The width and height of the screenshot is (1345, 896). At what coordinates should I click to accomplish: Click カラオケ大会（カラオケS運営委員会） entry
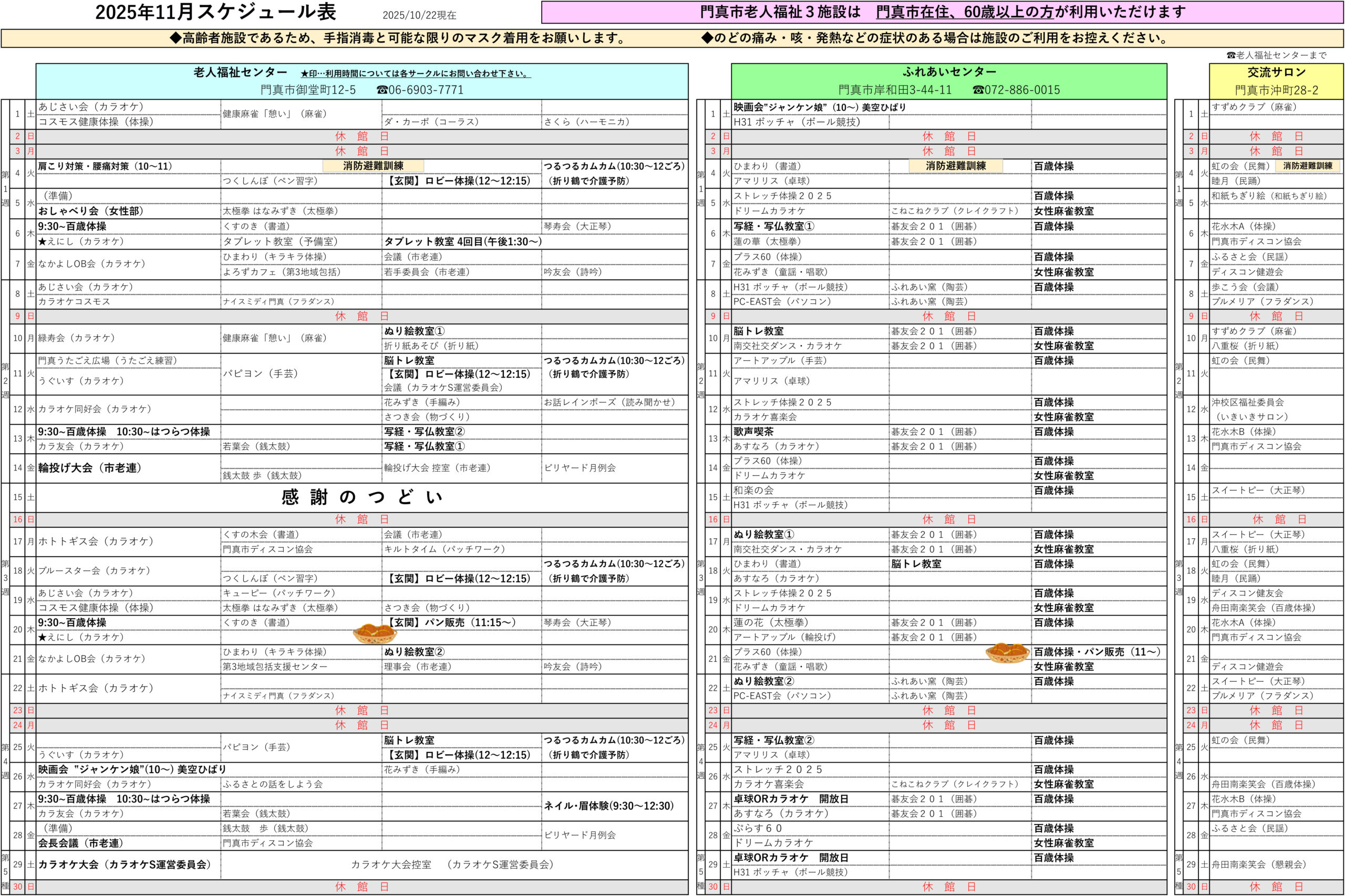pyautogui.click(x=124, y=865)
